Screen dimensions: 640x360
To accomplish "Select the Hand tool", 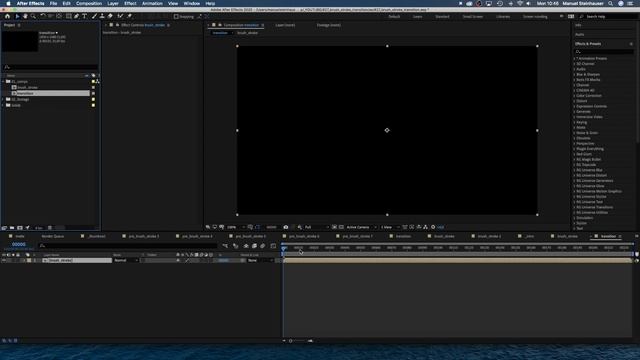I will 25,16.
